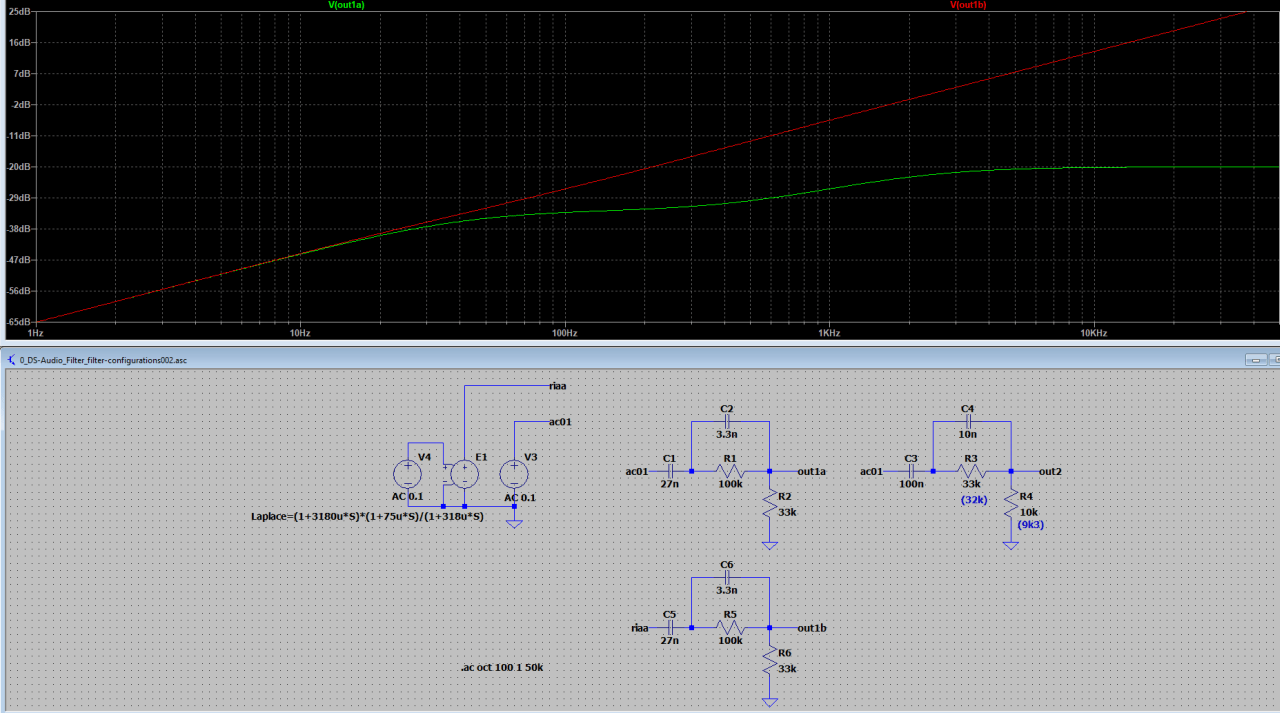Click the -65dB label on vertical axis
The height and width of the screenshot is (713, 1280).
point(17,322)
